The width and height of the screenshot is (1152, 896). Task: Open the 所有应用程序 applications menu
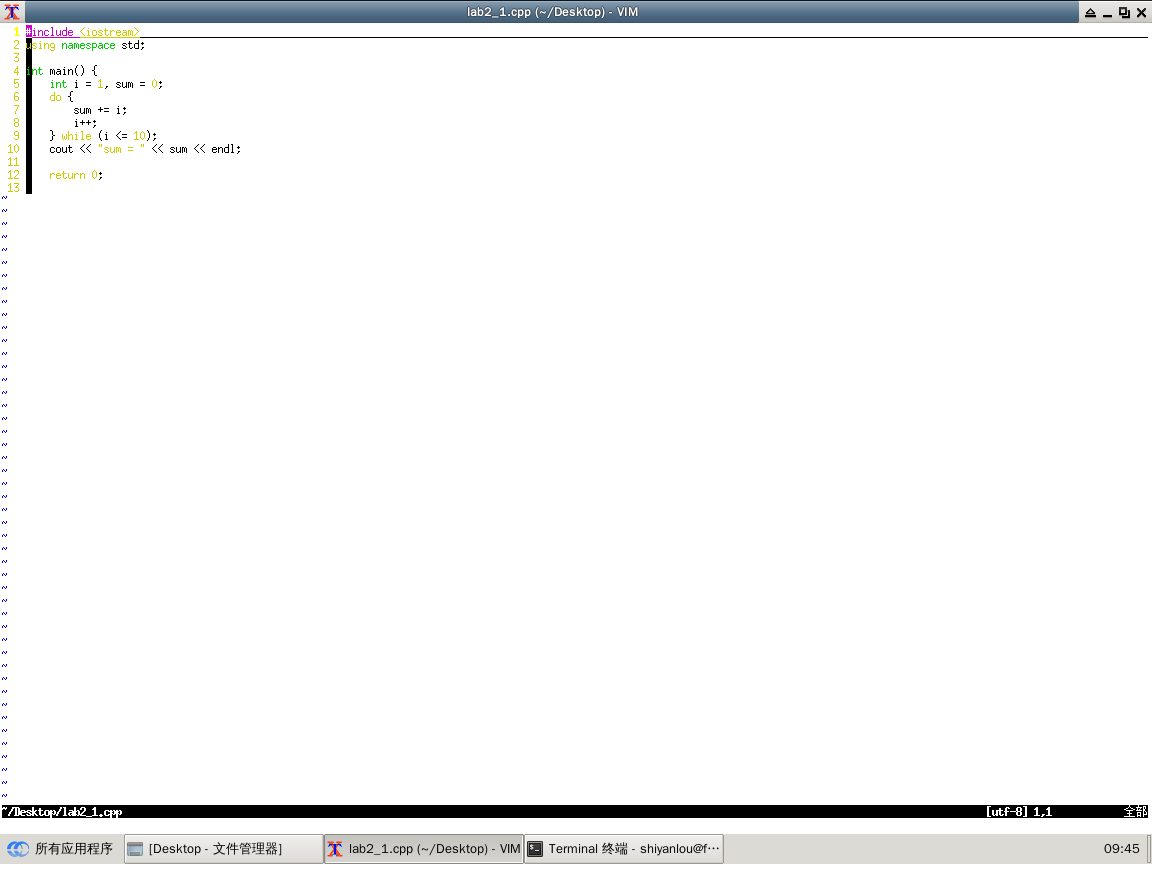(61, 849)
